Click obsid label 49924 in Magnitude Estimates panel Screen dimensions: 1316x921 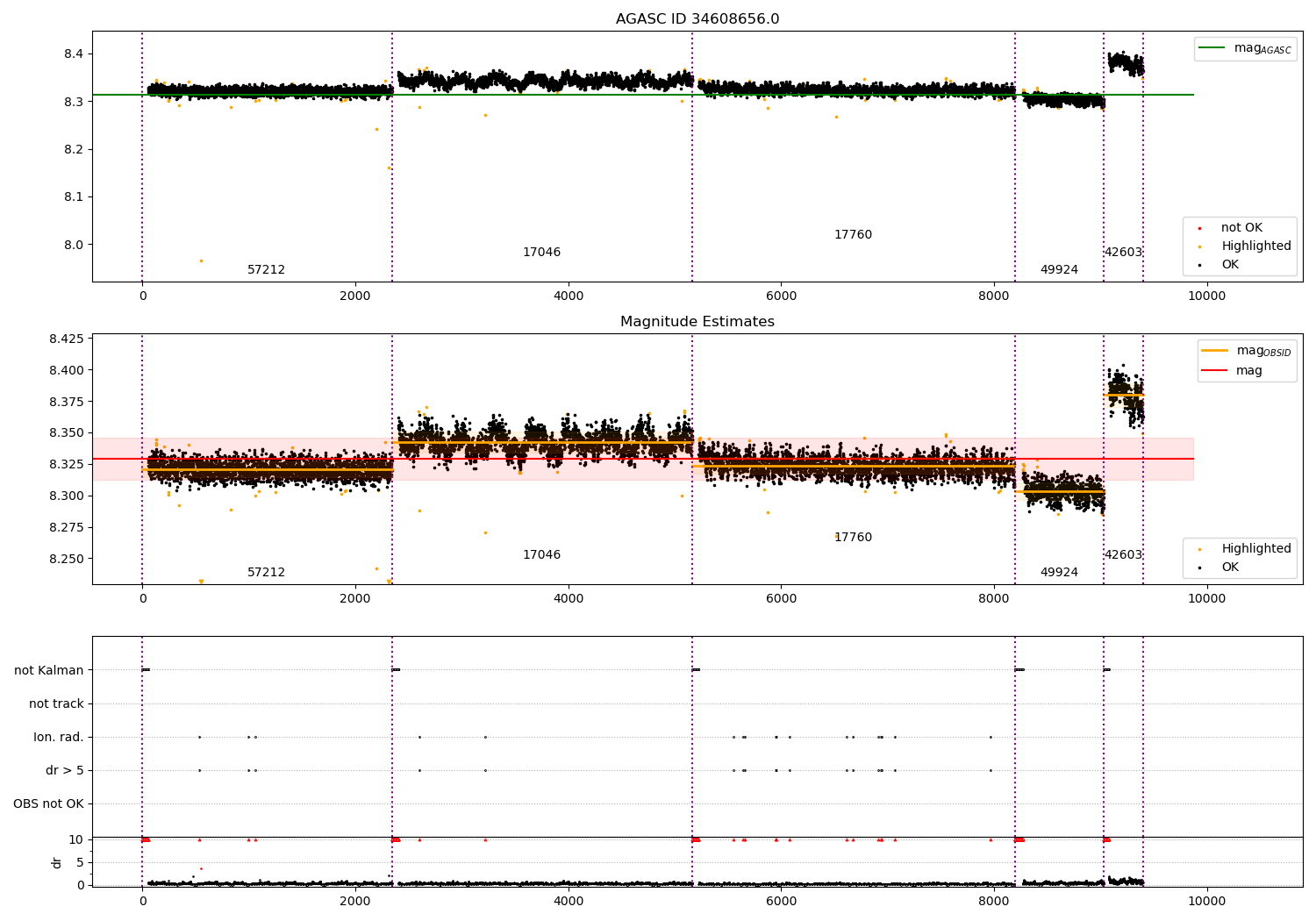pyautogui.click(x=1059, y=573)
